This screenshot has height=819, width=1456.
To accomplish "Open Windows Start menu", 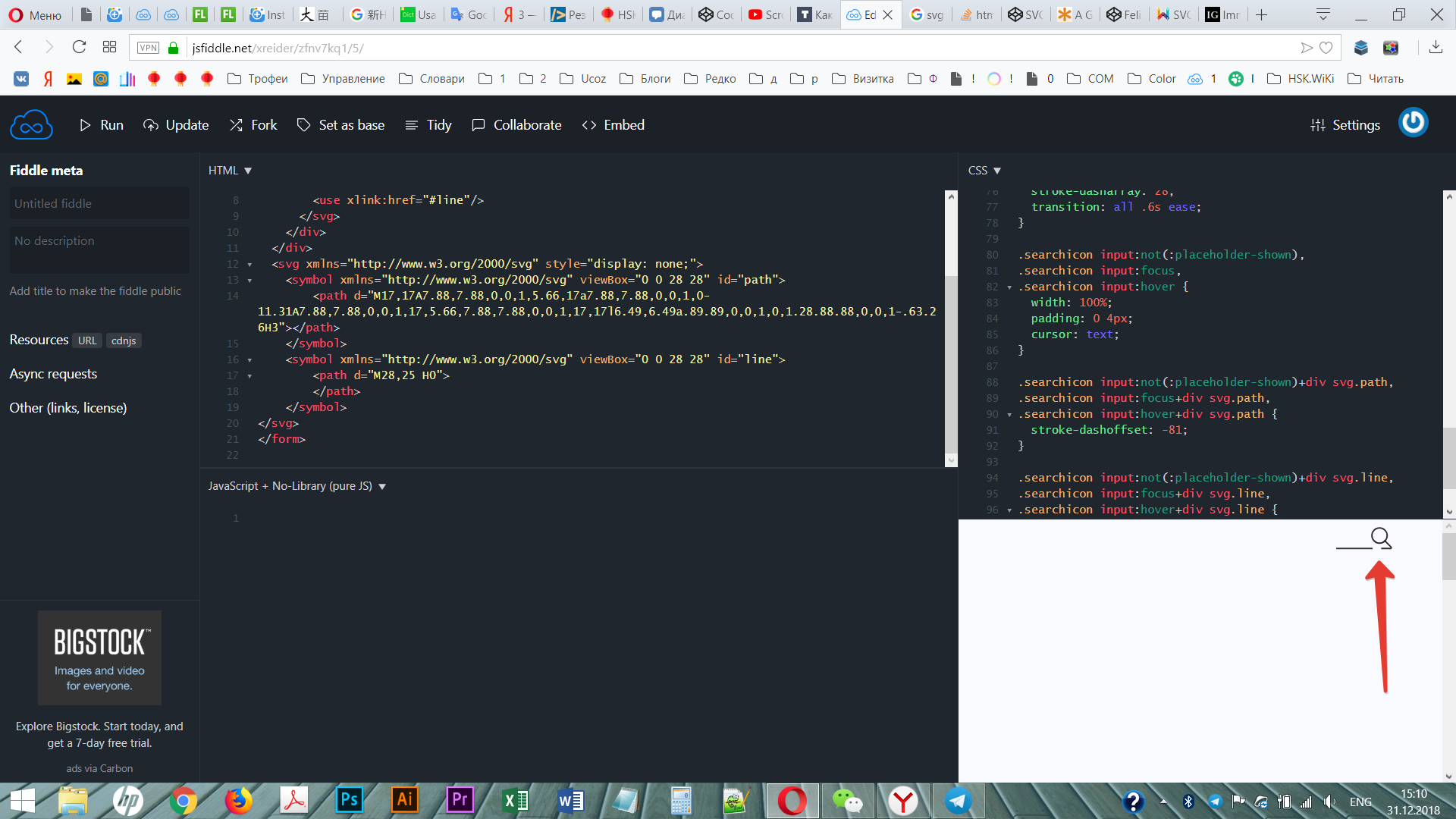I will (23, 801).
